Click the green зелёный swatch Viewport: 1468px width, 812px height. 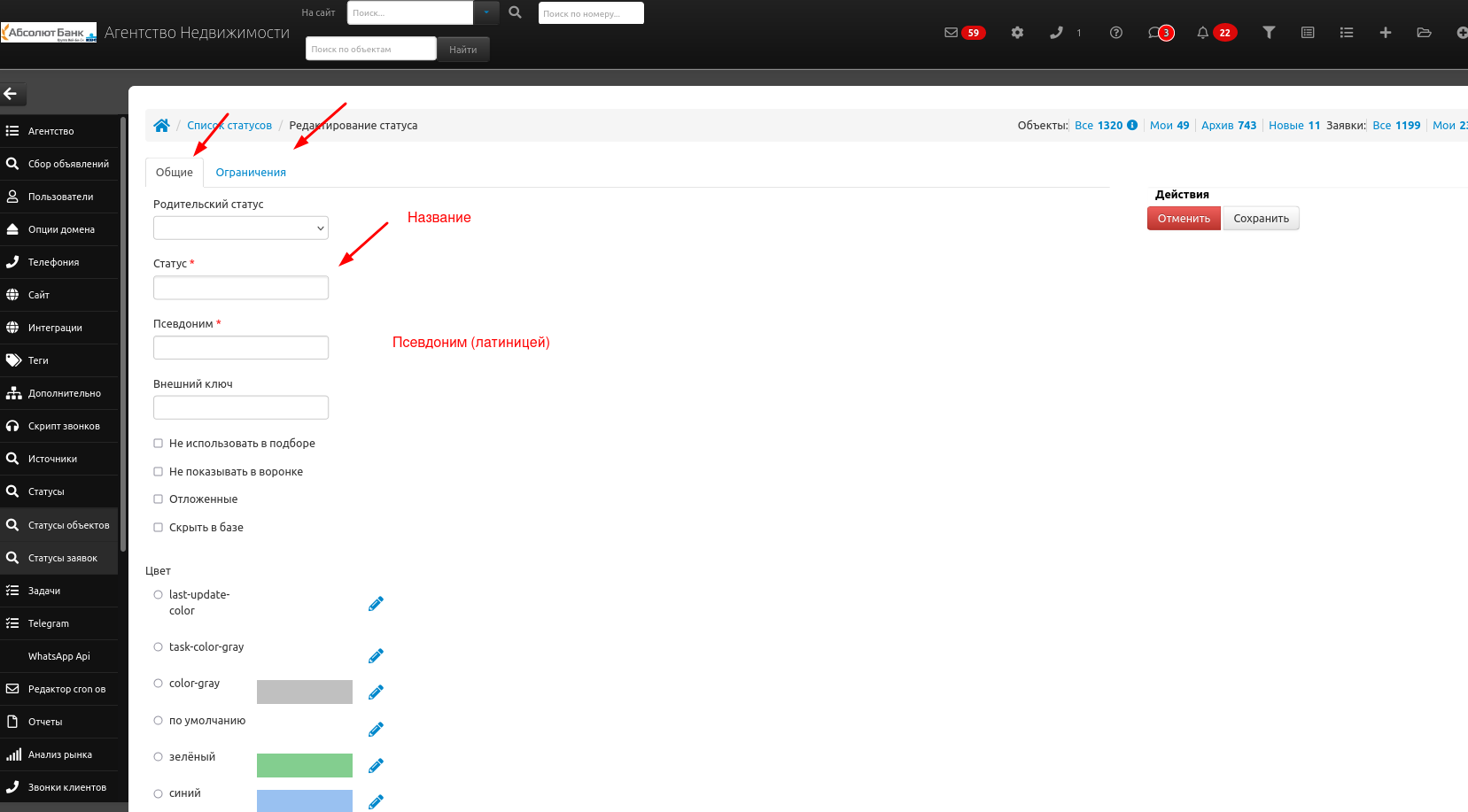tap(305, 766)
